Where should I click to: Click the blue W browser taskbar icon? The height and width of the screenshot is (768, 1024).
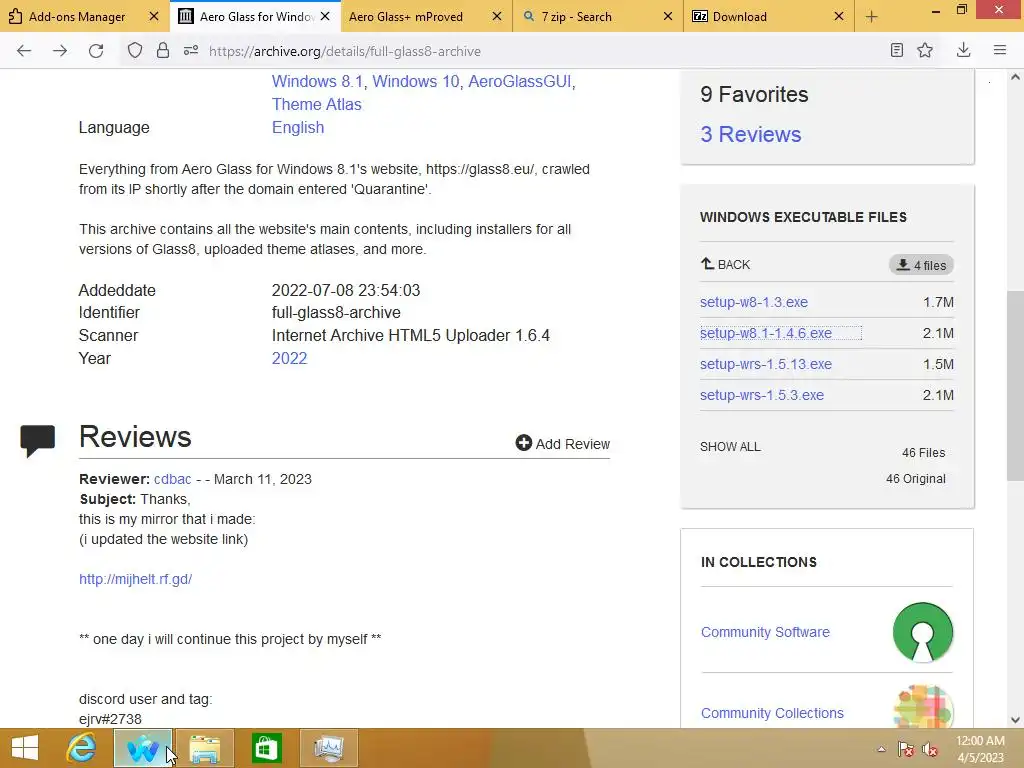click(143, 748)
